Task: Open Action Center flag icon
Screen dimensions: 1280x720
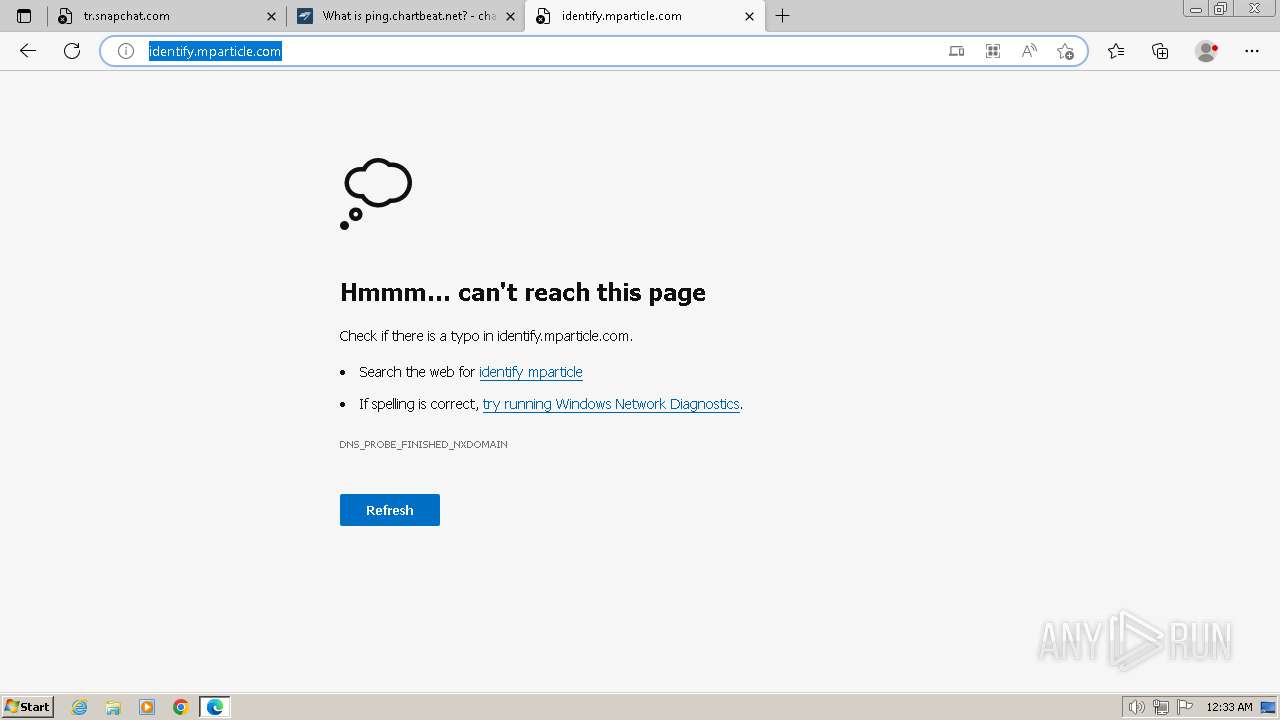Action: [1185, 707]
